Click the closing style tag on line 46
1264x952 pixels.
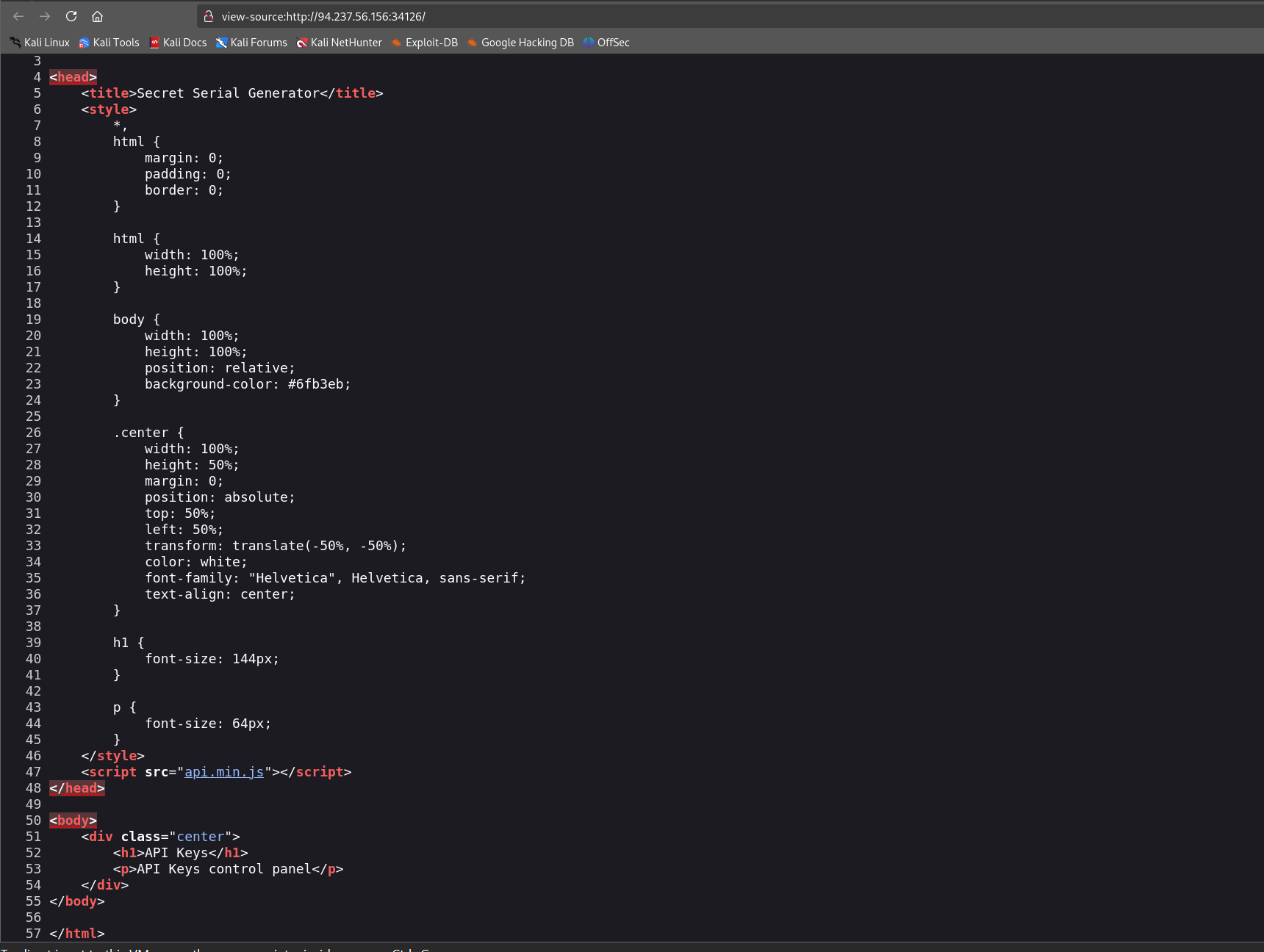point(113,756)
